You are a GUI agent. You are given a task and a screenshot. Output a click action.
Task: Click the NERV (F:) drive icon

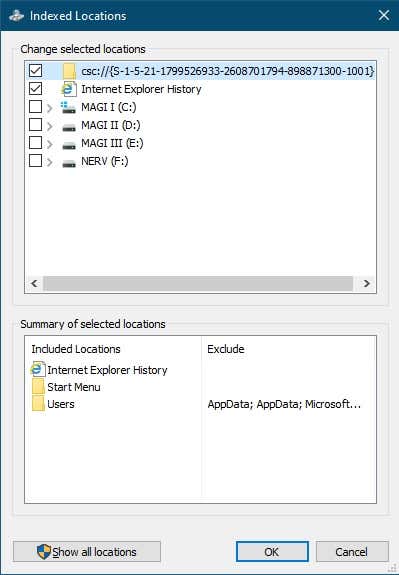(69, 163)
